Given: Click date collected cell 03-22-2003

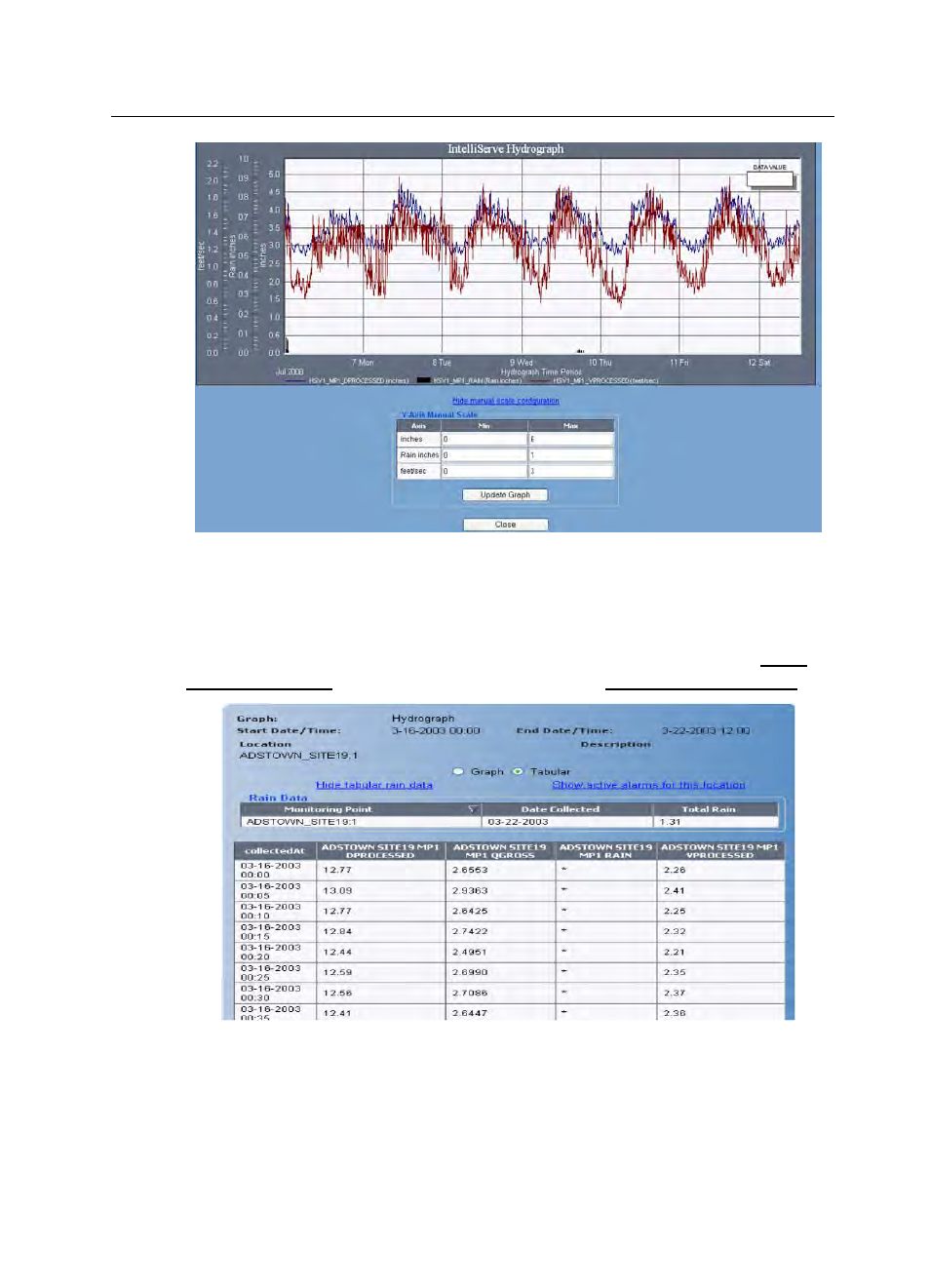Looking at the screenshot, I should (567, 822).
